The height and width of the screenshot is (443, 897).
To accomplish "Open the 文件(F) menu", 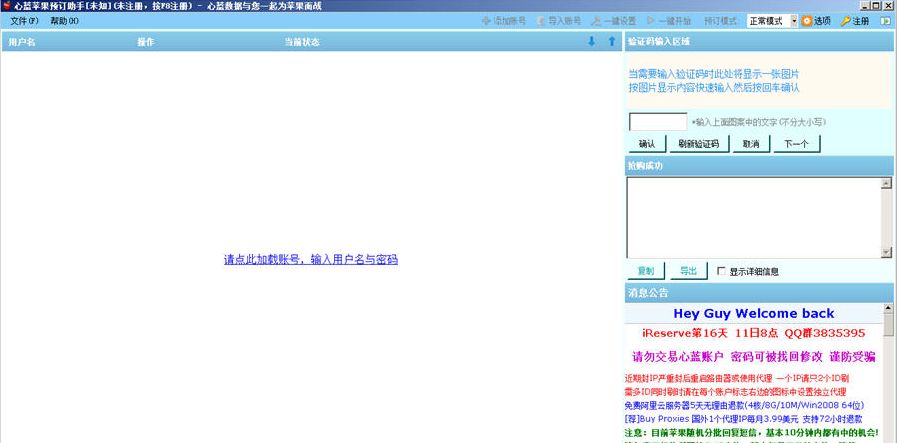I will [24, 20].
